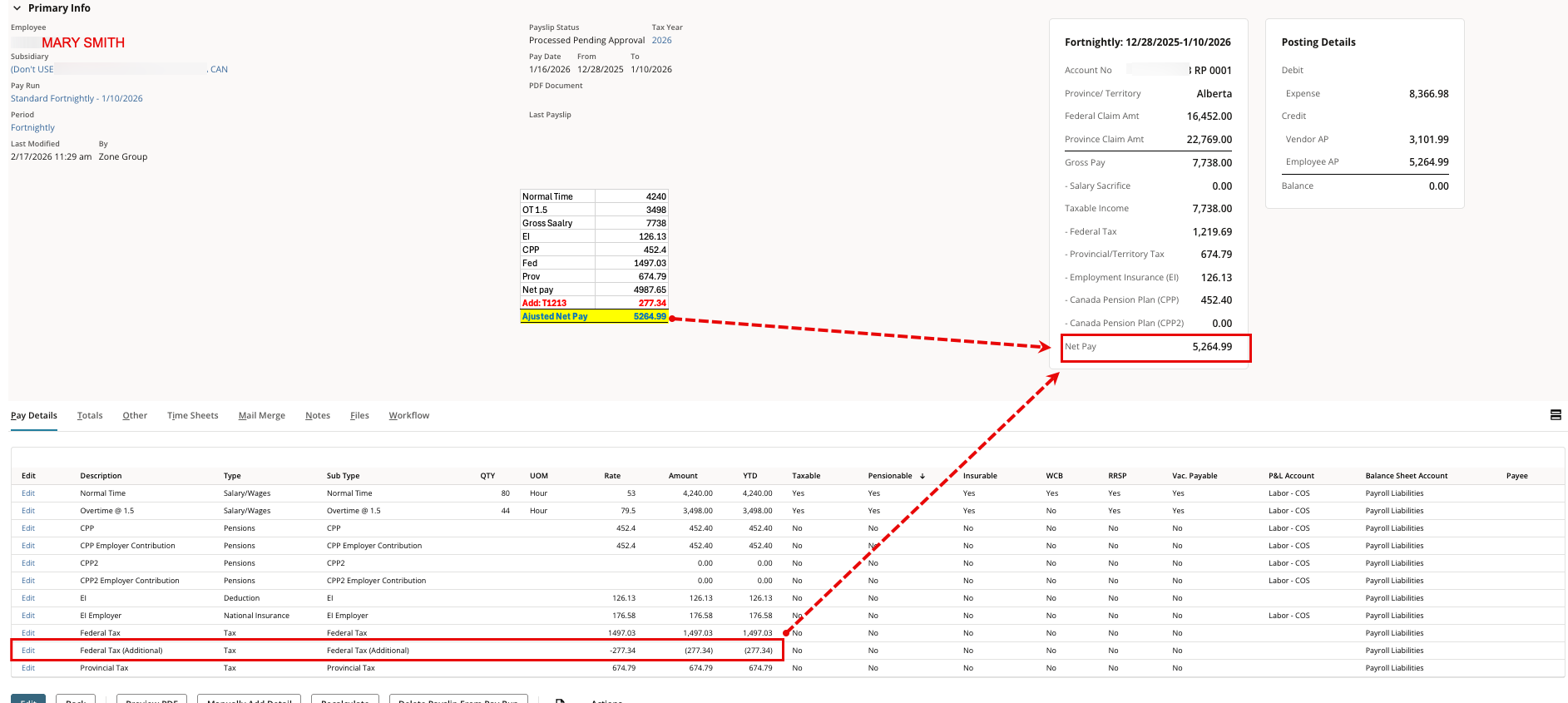1568x703 pixels.
Task: Select the Vendor AP value 3,101.99
Action: [1428, 140]
